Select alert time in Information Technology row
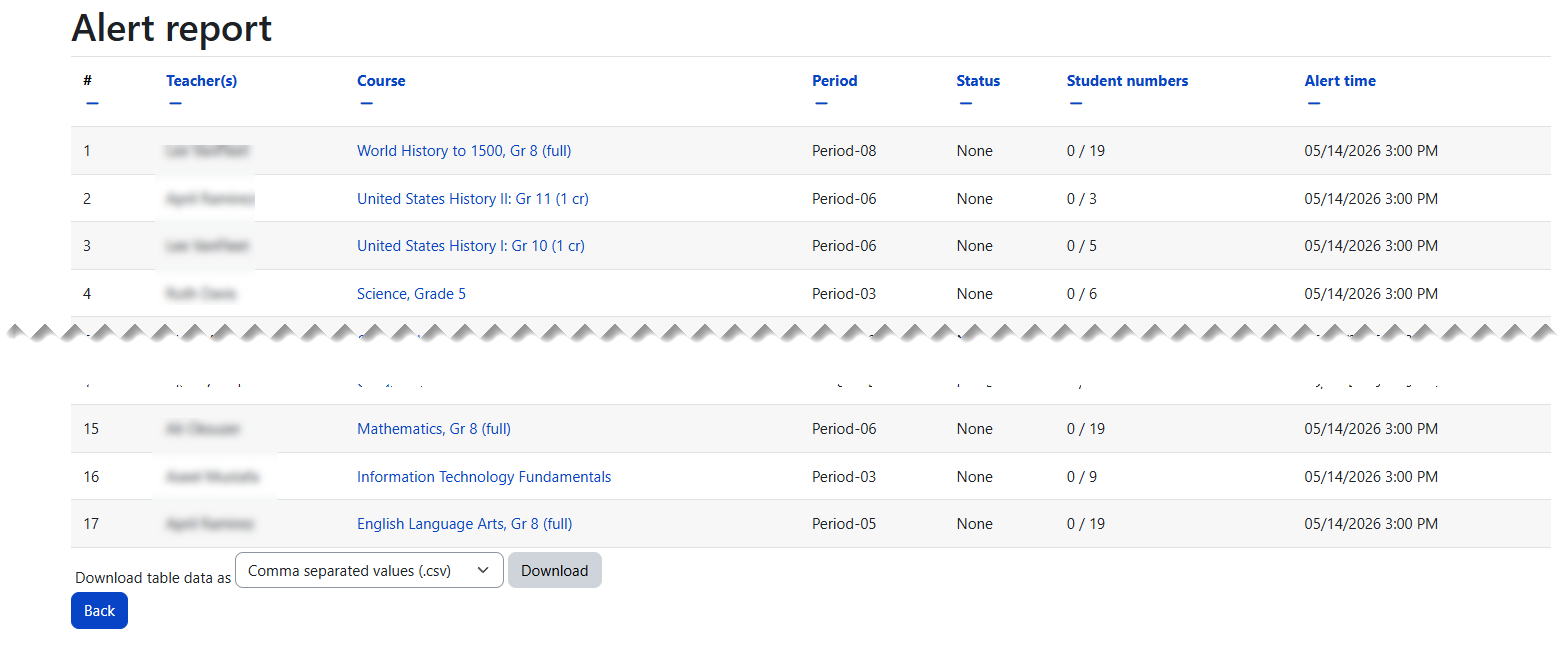1561x646 pixels. [x=1371, y=477]
